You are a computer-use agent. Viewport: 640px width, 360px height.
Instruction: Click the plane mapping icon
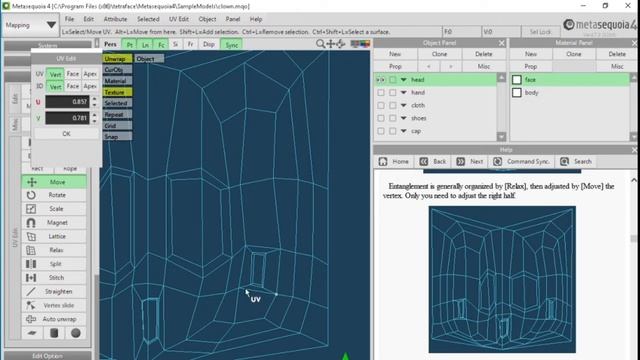[32, 333]
